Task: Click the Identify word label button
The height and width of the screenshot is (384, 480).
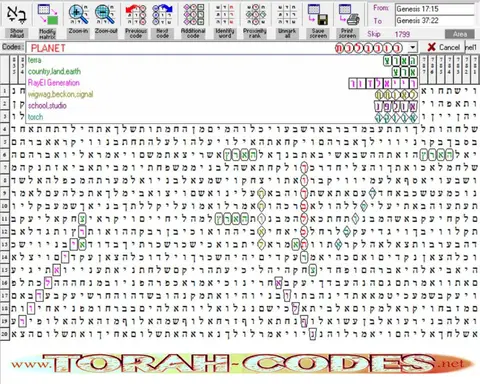Action: (x=225, y=33)
